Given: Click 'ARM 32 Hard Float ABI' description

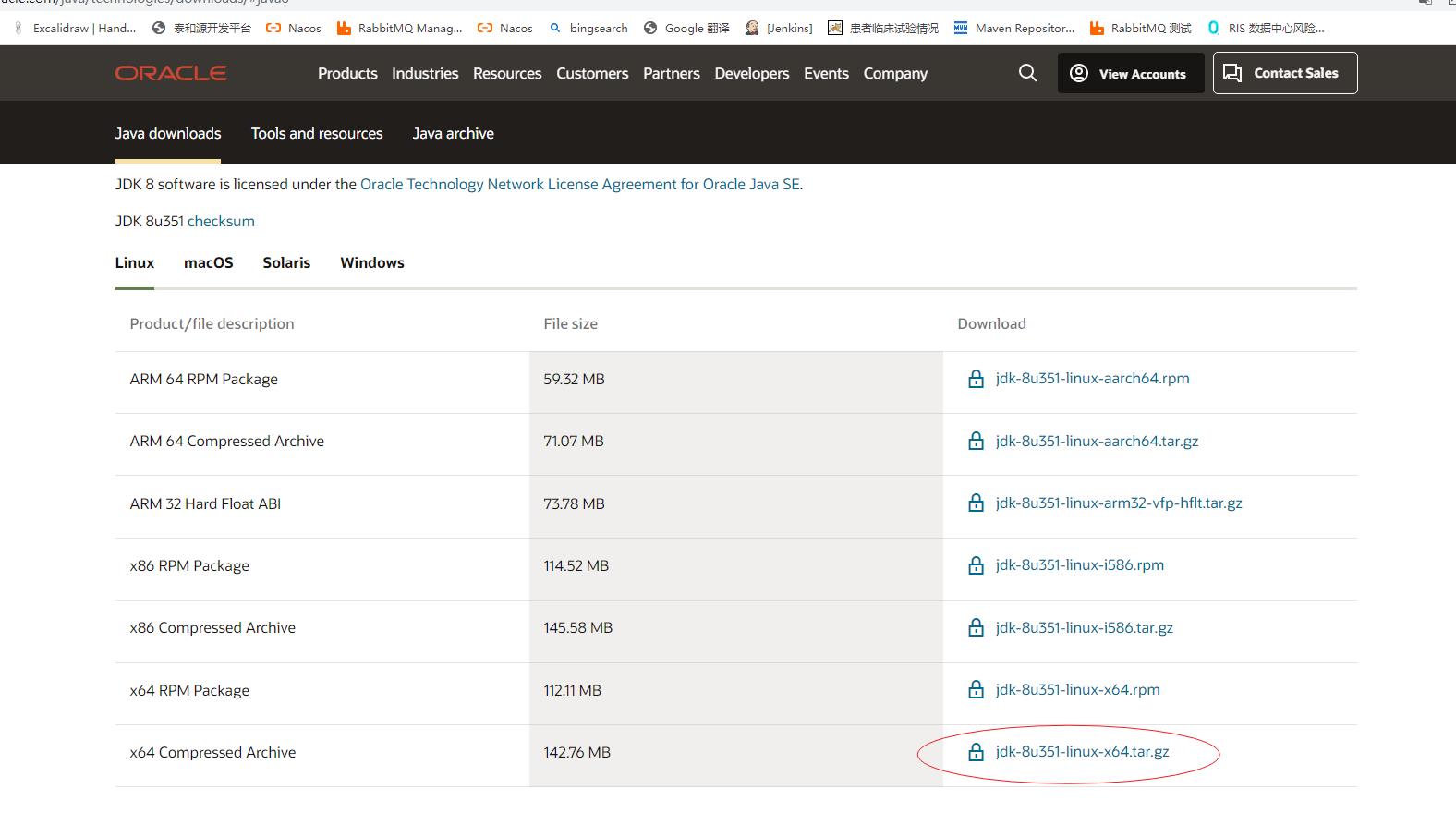Looking at the screenshot, I should pyautogui.click(x=205, y=503).
